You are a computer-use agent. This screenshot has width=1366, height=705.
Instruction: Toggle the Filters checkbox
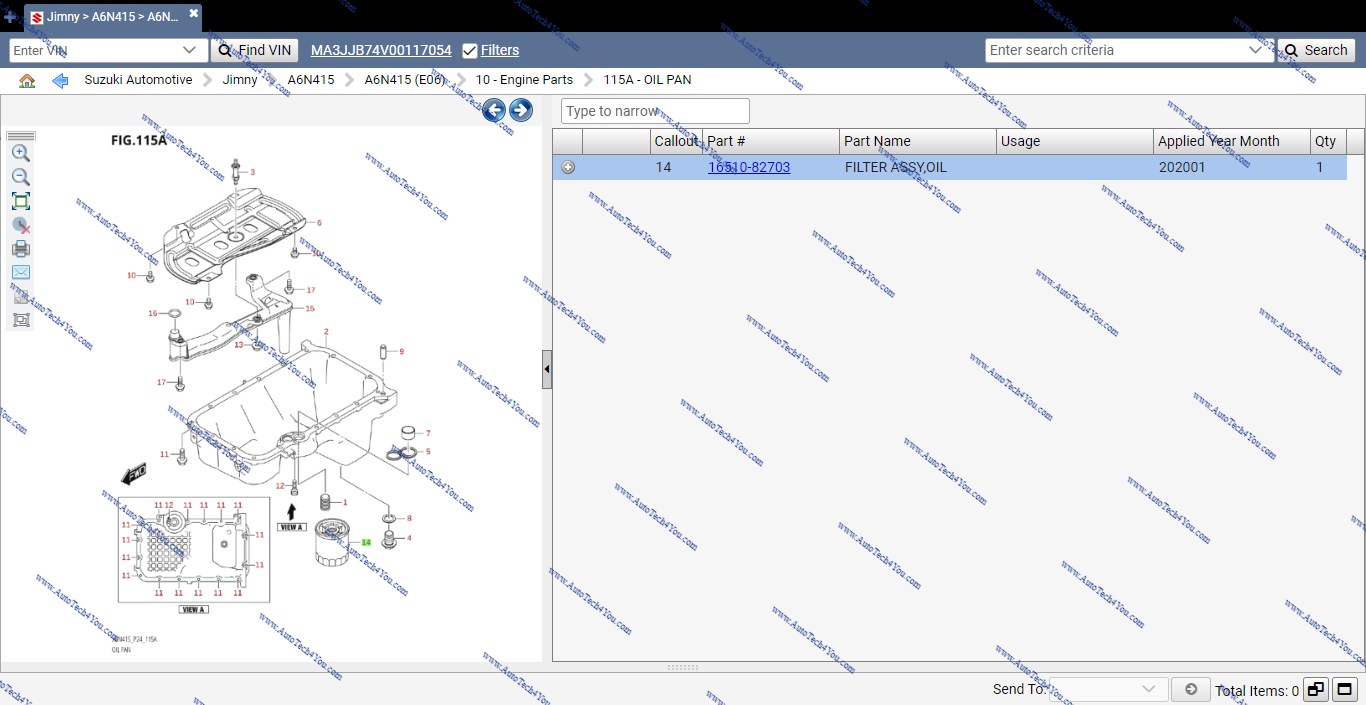tap(470, 50)
